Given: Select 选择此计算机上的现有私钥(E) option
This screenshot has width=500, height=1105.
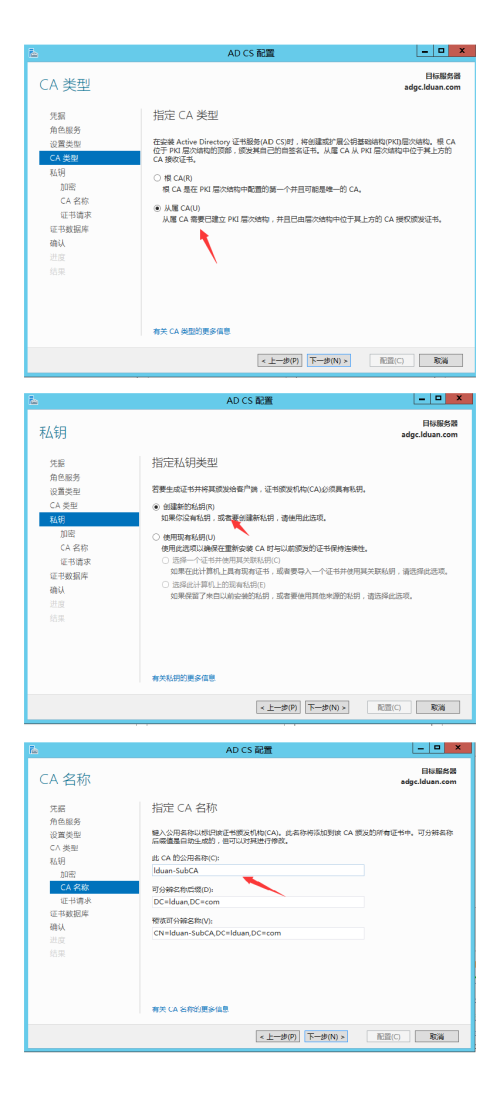Looking at the screenshot, I should click(x=166, y=585).
